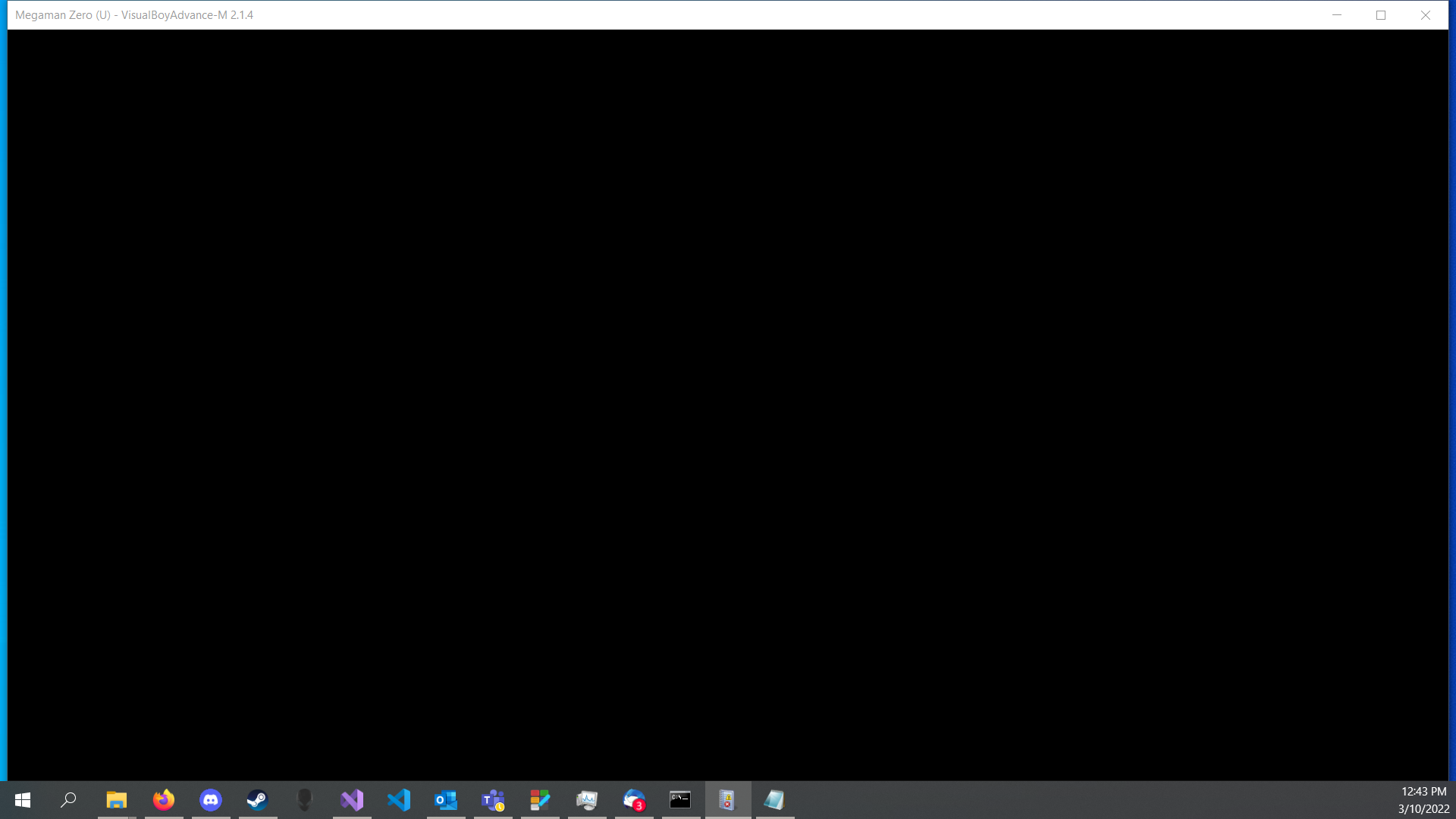Click the Megaman Zero title bar text
The height and width of the screenshot is (819, 1456).
(134, 15)
